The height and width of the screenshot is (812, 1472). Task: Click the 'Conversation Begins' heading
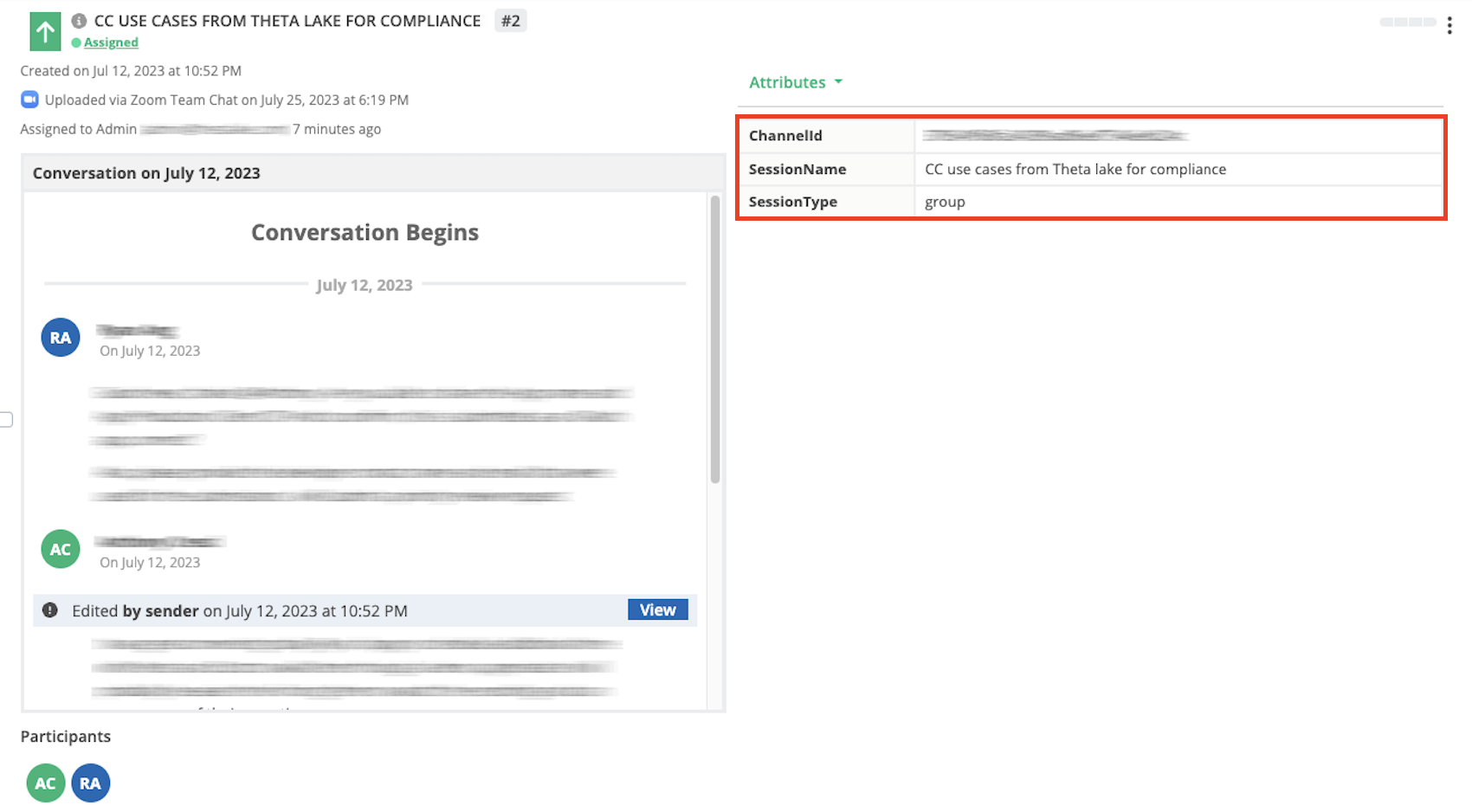tap(365, 232)
